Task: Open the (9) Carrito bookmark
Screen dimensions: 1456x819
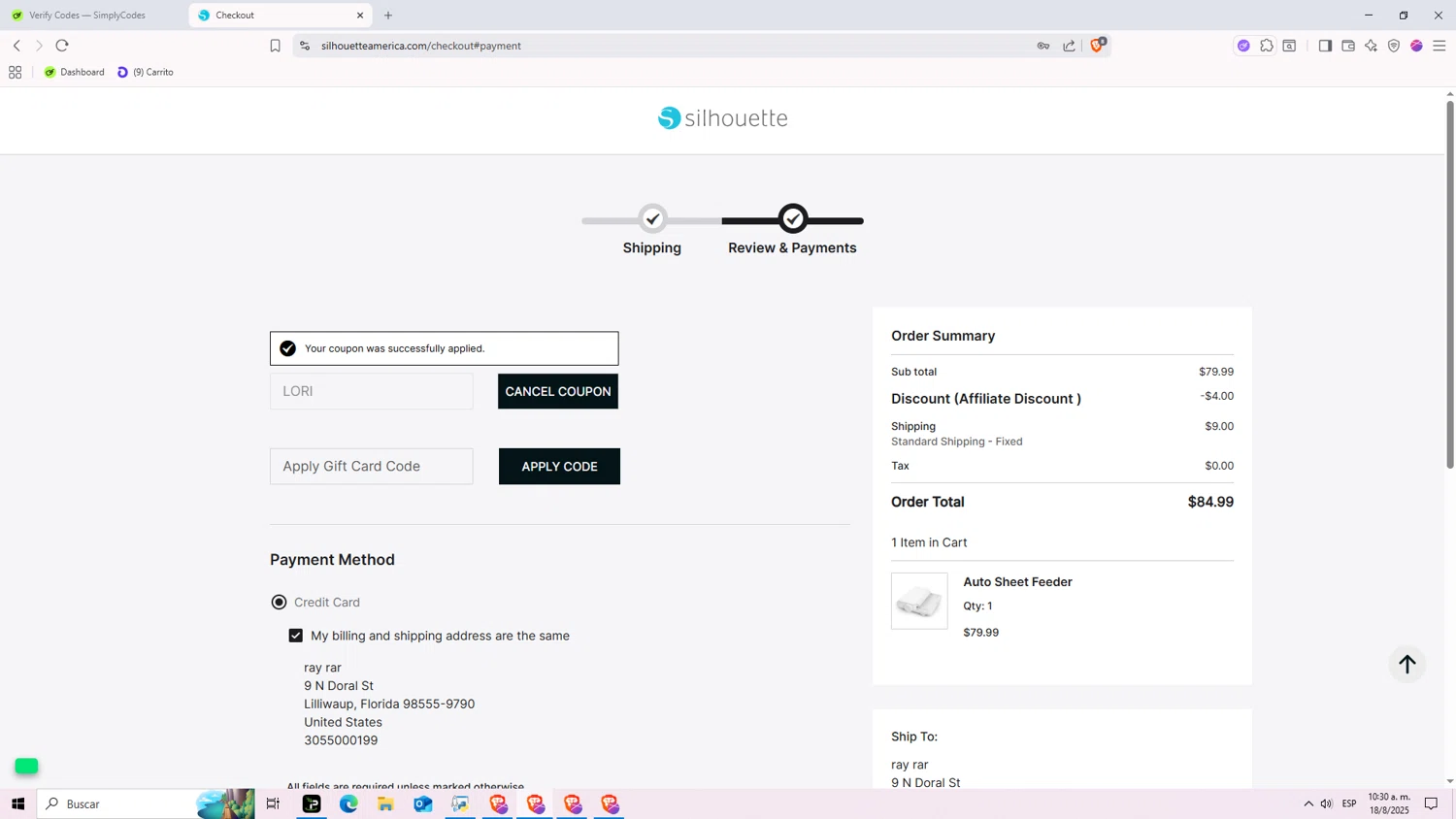Action: pyautogui.click(x=146, y=72)
